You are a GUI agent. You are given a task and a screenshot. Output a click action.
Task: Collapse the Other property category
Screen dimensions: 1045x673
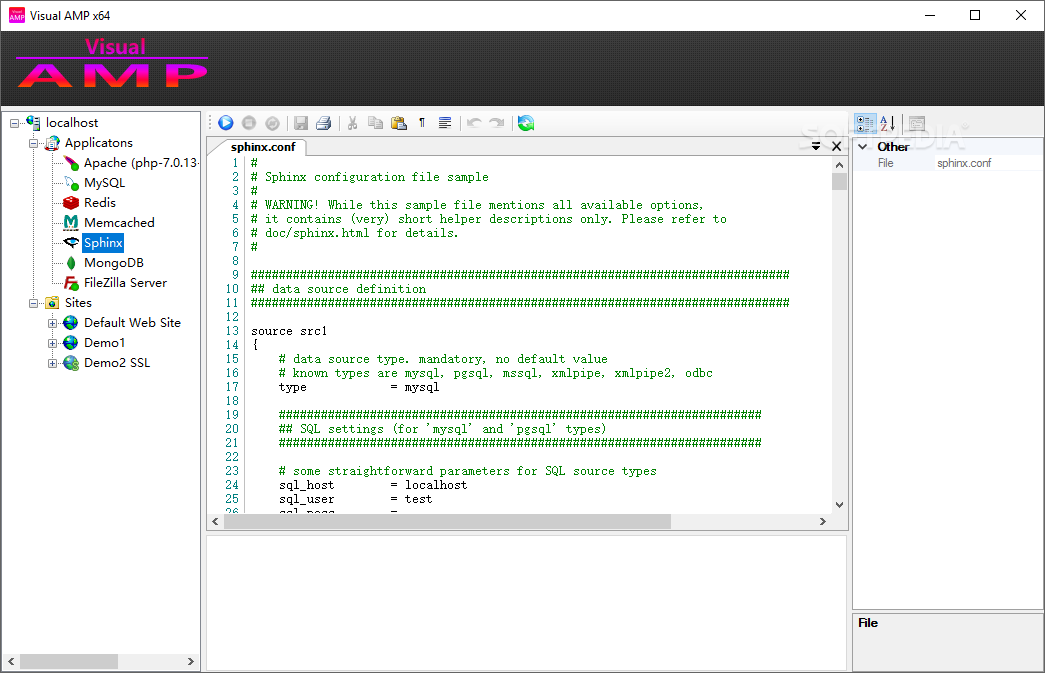pos(862,147)
